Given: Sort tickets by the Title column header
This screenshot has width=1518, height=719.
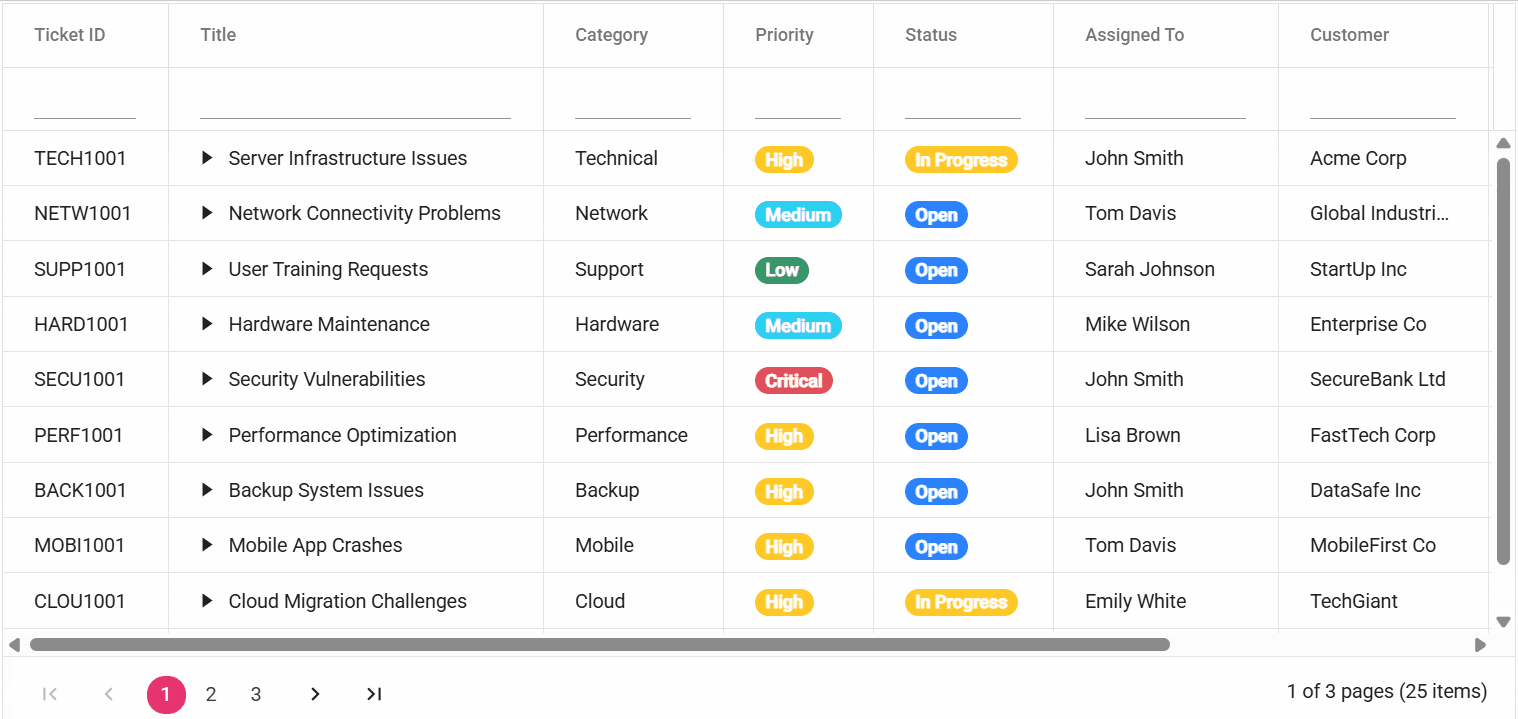Looking at the screenshot, I should click(218, 34).
